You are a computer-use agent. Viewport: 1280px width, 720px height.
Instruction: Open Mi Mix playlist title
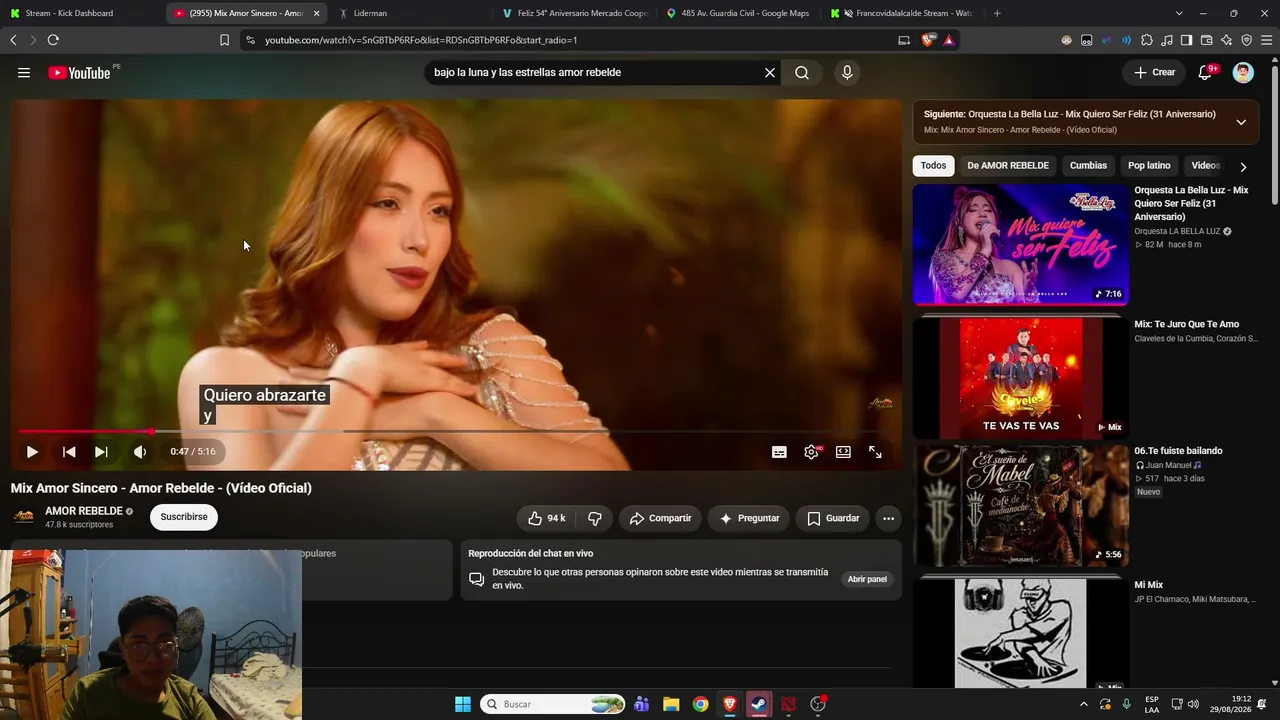1148,585
